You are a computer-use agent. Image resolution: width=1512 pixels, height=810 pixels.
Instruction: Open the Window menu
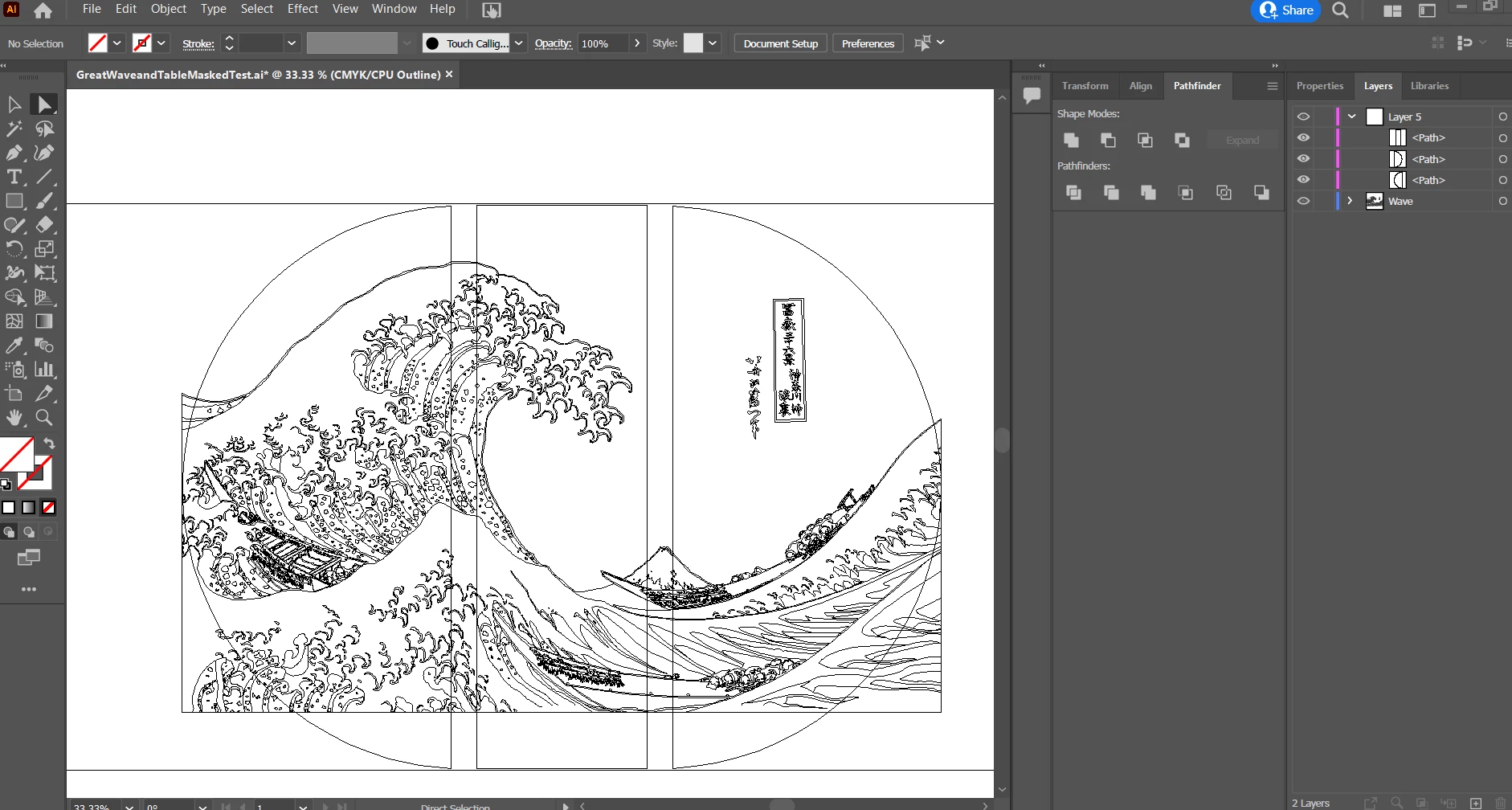tap(394, 9)
